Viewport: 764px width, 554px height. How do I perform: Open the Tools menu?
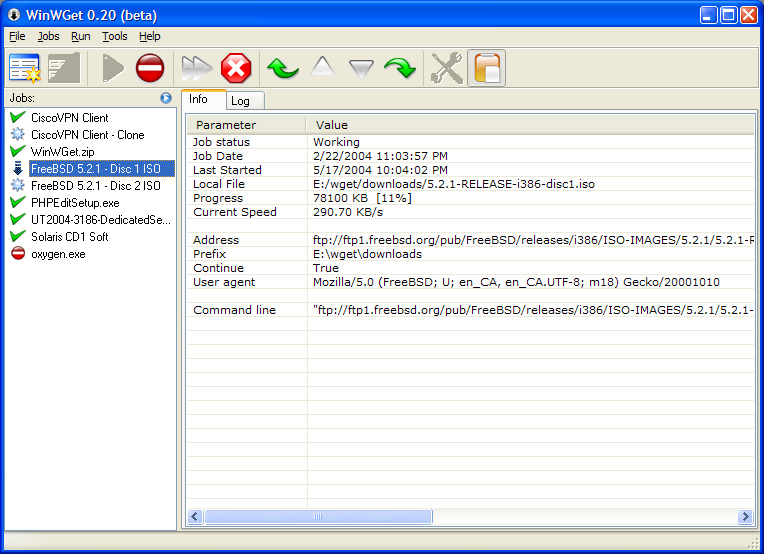115,37
